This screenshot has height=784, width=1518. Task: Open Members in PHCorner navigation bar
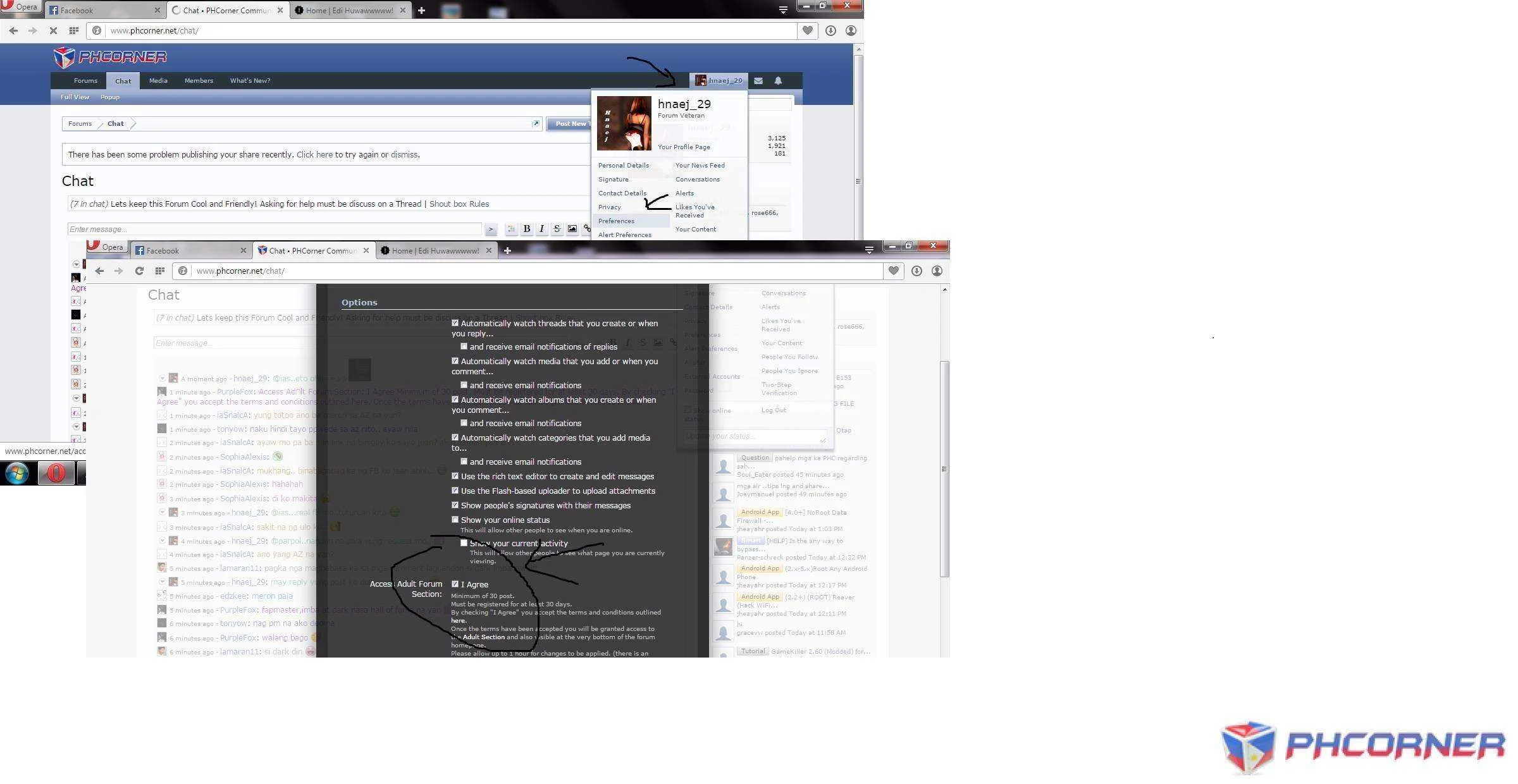coord(199,80)
